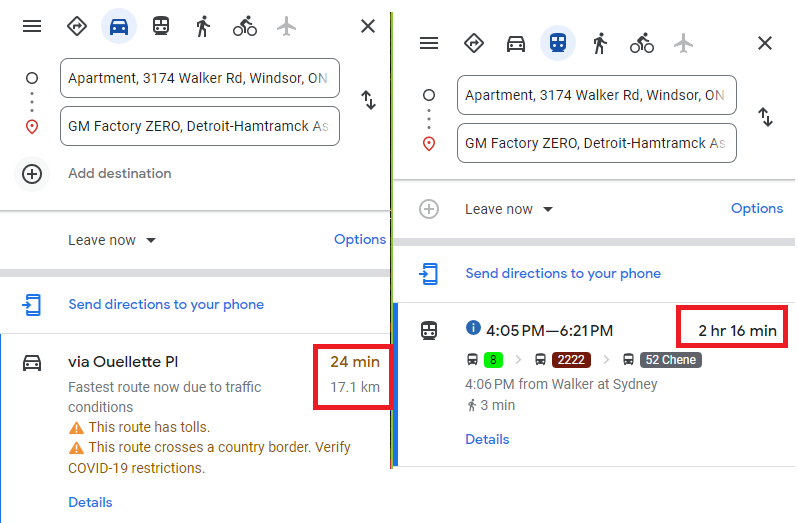Select flights mode icon in left panel

click(x=287, y=26)
